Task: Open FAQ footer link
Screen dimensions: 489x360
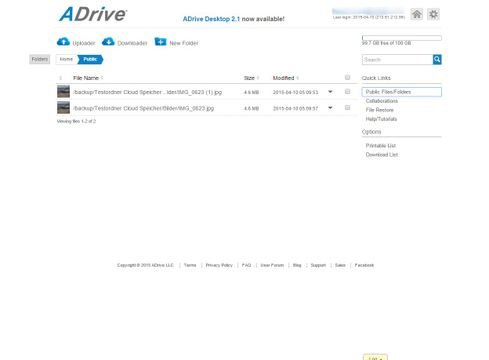Action: (246, 265)
